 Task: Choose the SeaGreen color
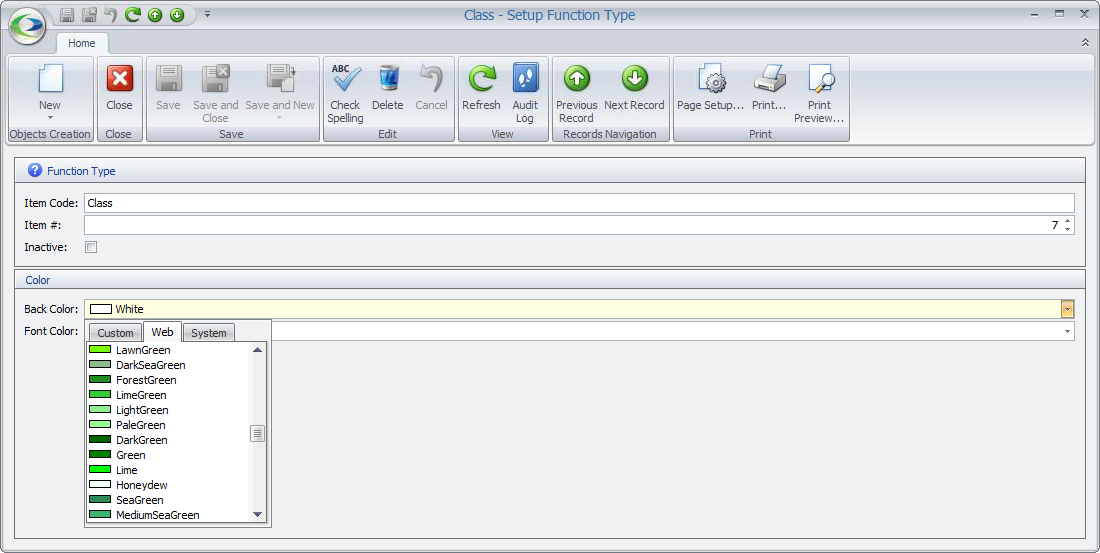(168, 500)
